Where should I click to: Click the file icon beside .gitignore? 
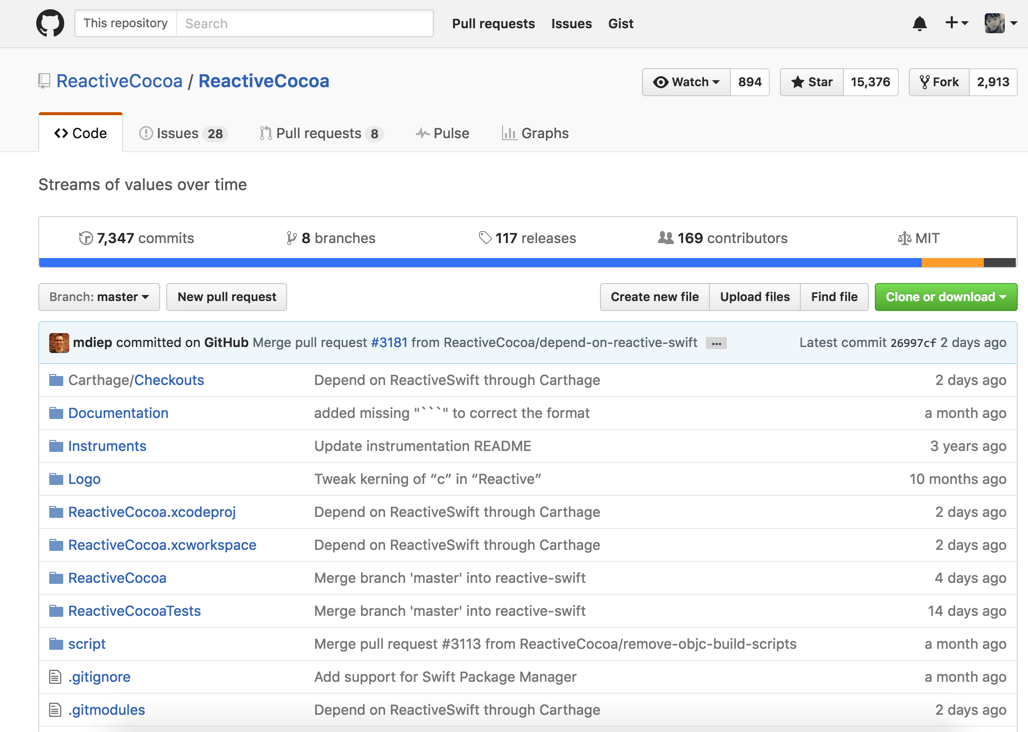click(x=56, y=677)
